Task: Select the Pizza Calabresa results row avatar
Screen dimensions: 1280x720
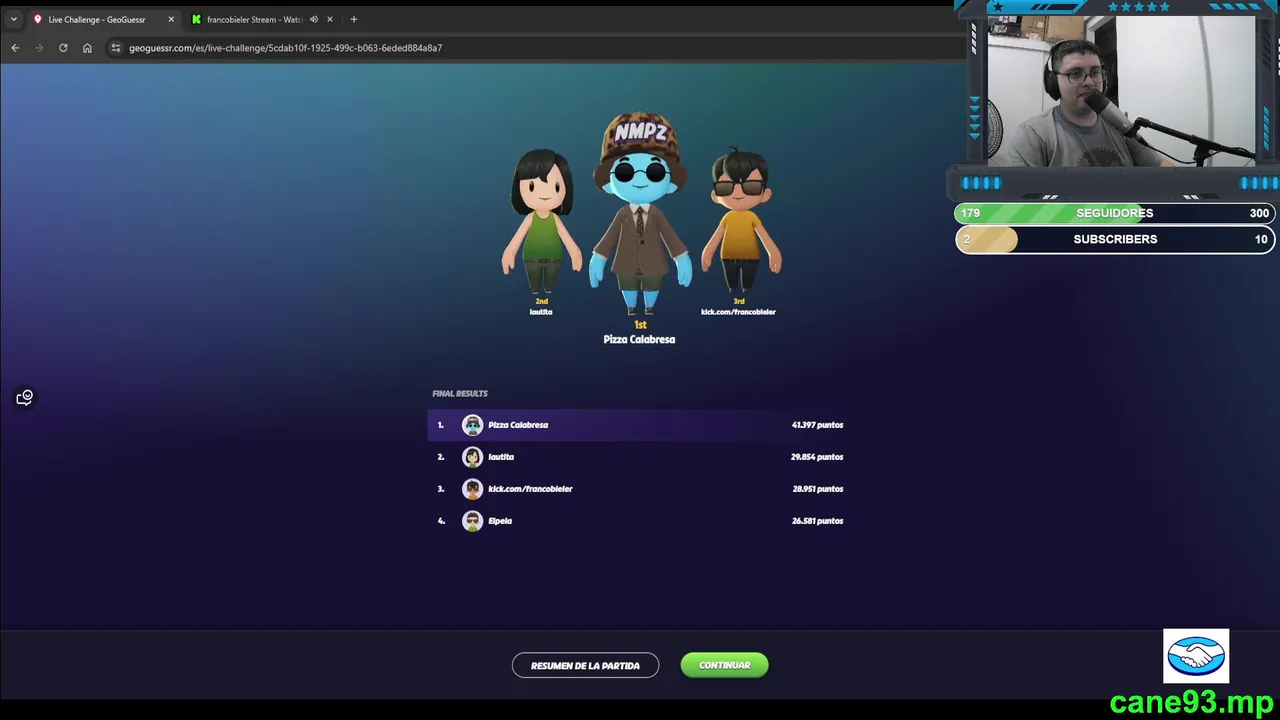Action: pos(472,425)
